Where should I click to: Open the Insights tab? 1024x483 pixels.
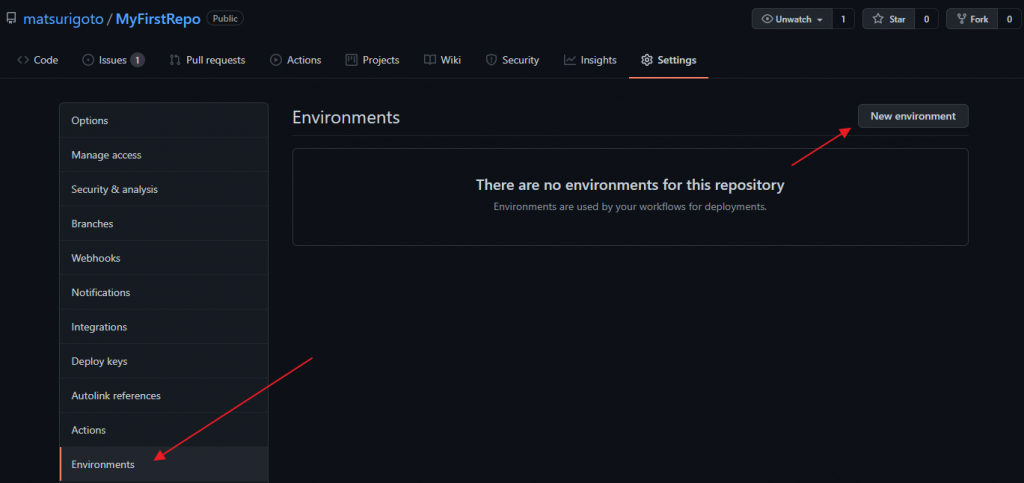[590, 60]
